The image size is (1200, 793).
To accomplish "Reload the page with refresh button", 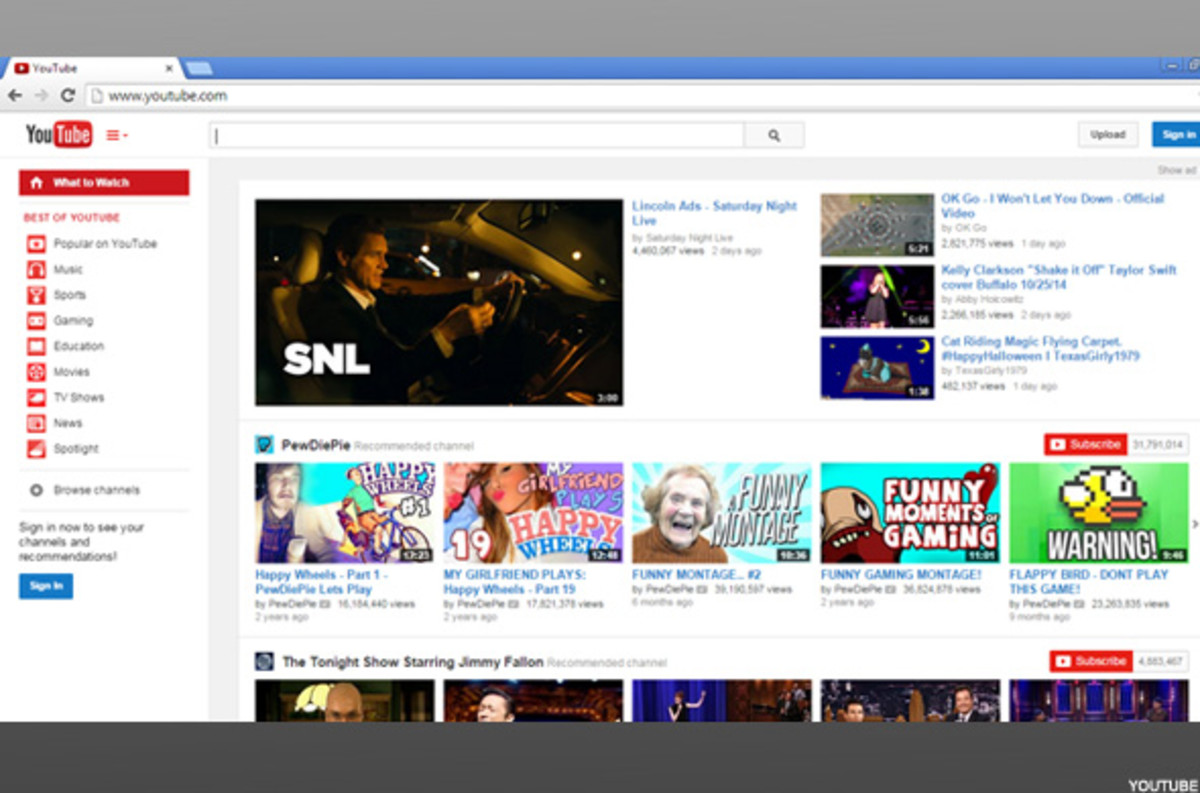I will click(68, 96).
